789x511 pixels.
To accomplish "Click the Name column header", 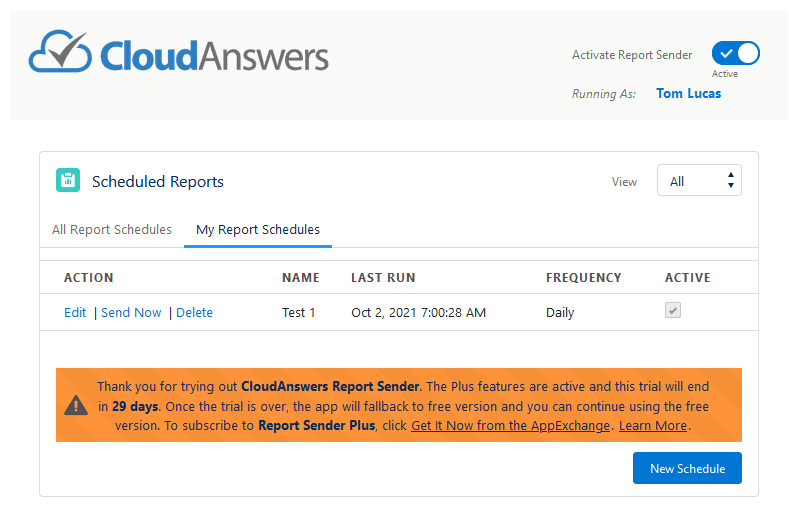I will pyautogui.click(x=300, y=278).
